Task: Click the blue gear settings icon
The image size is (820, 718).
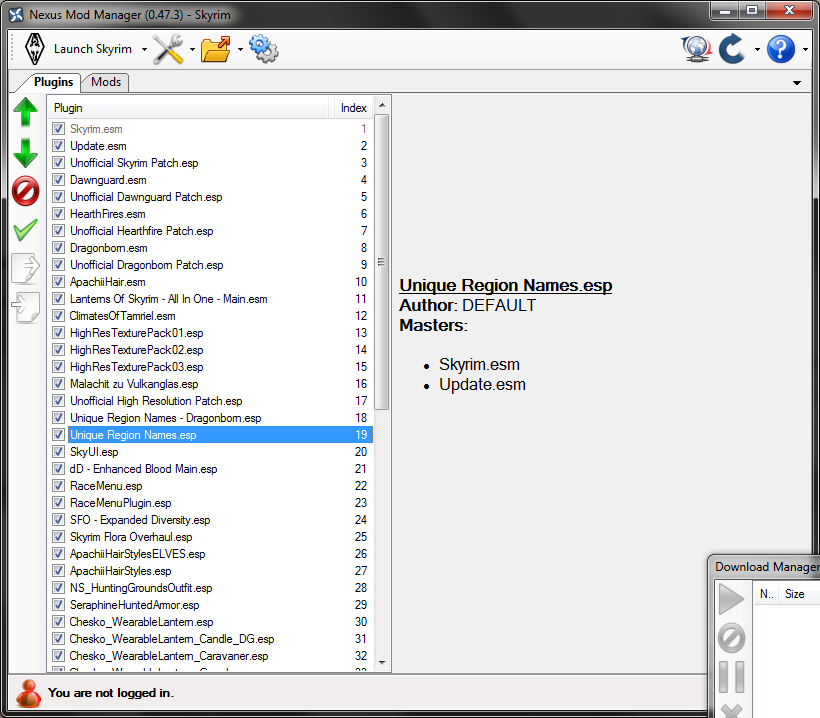Action: [x=263, y=48]
